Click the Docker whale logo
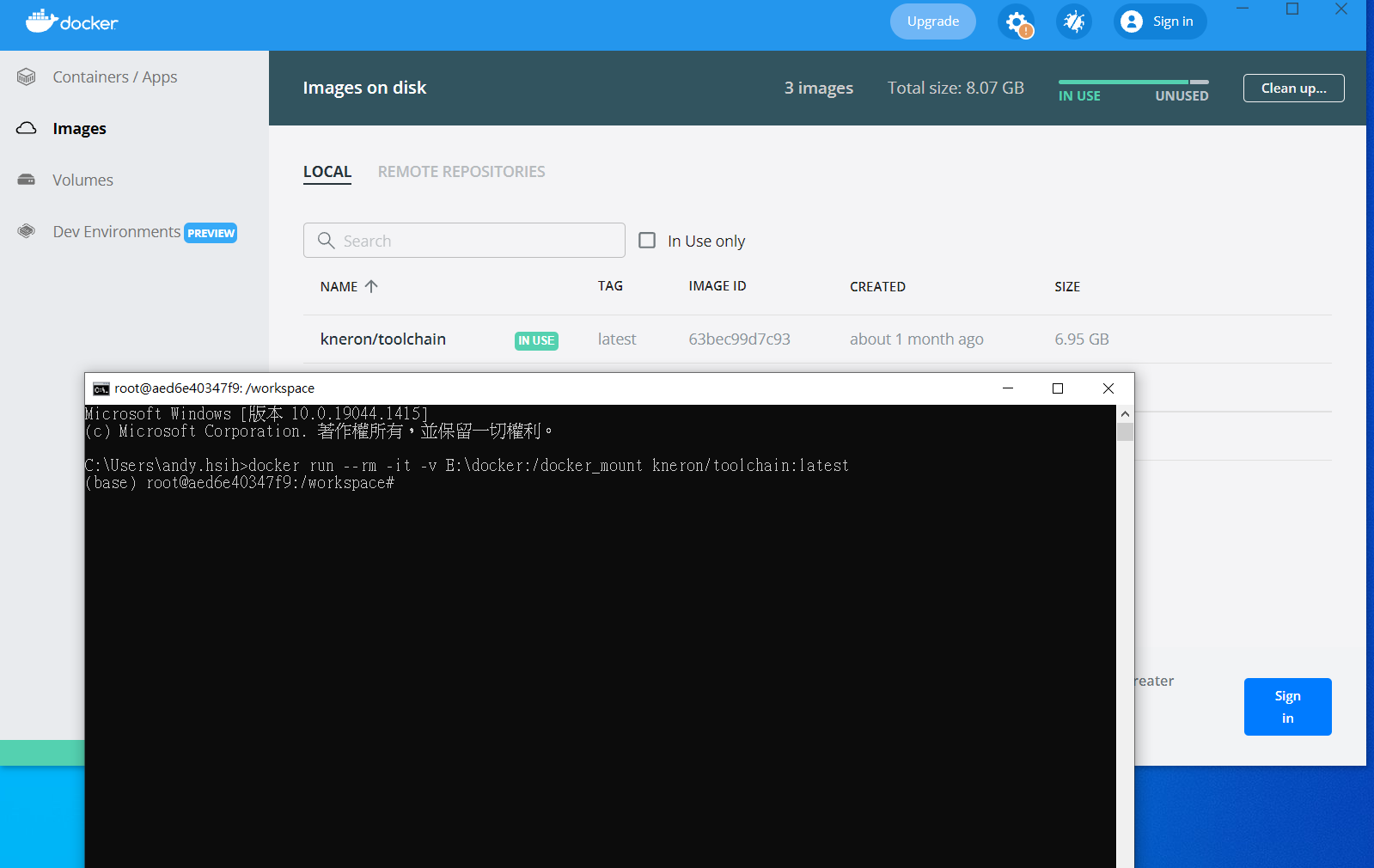This screenshot has height=868, width=1374. (71, 21)
